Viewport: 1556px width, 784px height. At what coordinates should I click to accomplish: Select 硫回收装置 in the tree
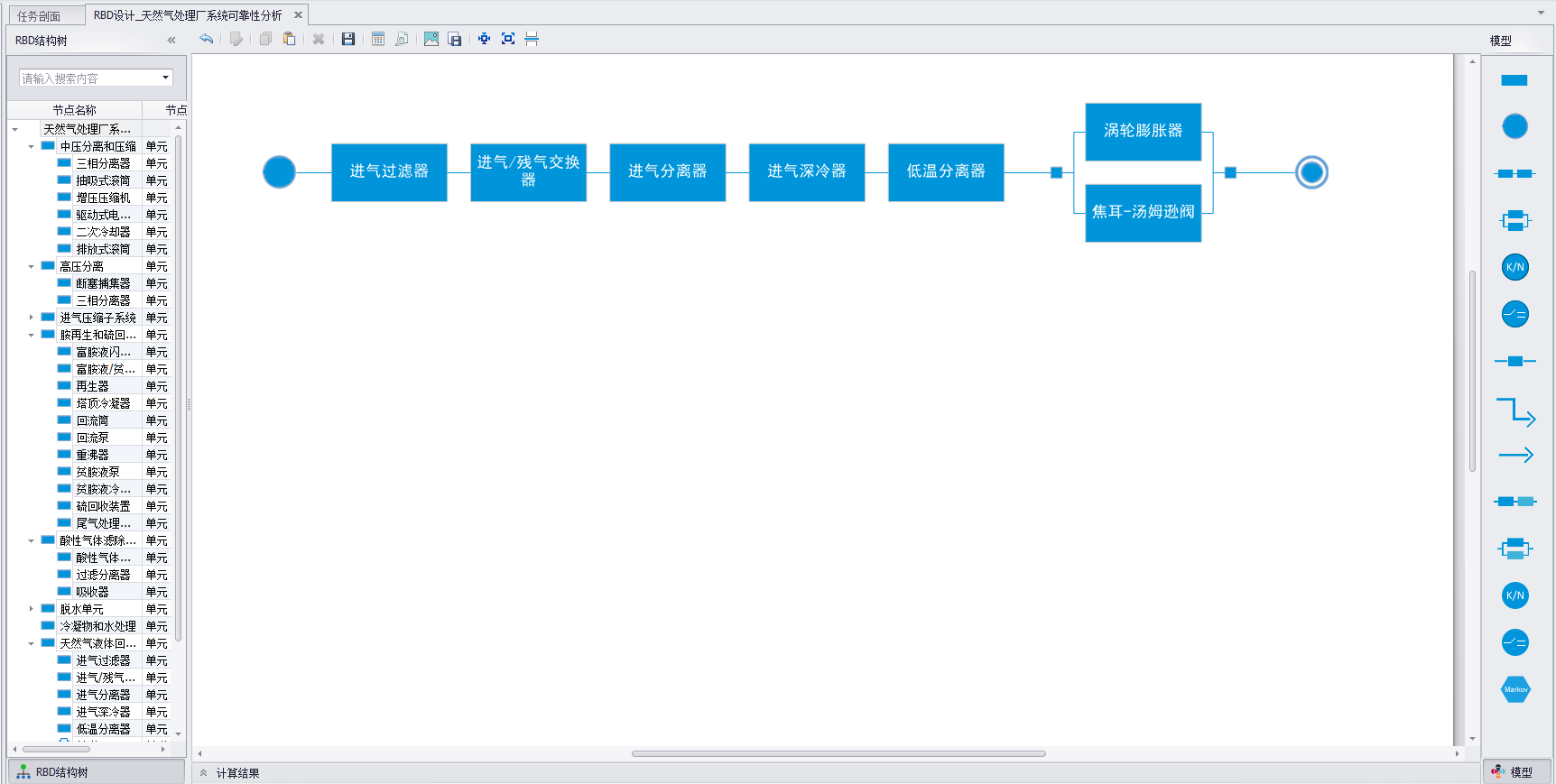click(x=103, y=506)
